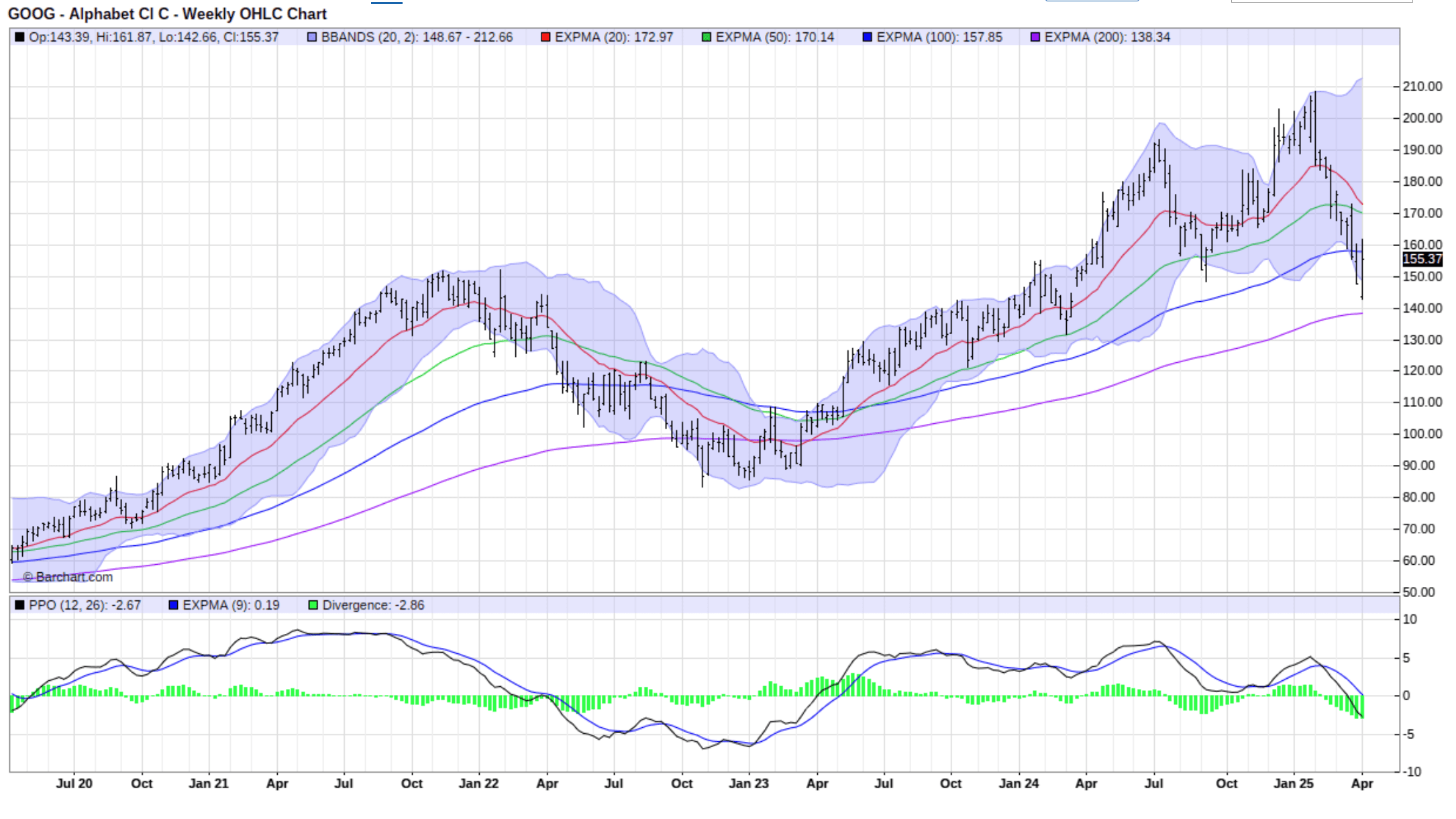Viewport: 1456px width, 819px height.
Task: Click the blue EXPMA (9) legend swatch
Action: 173,604
